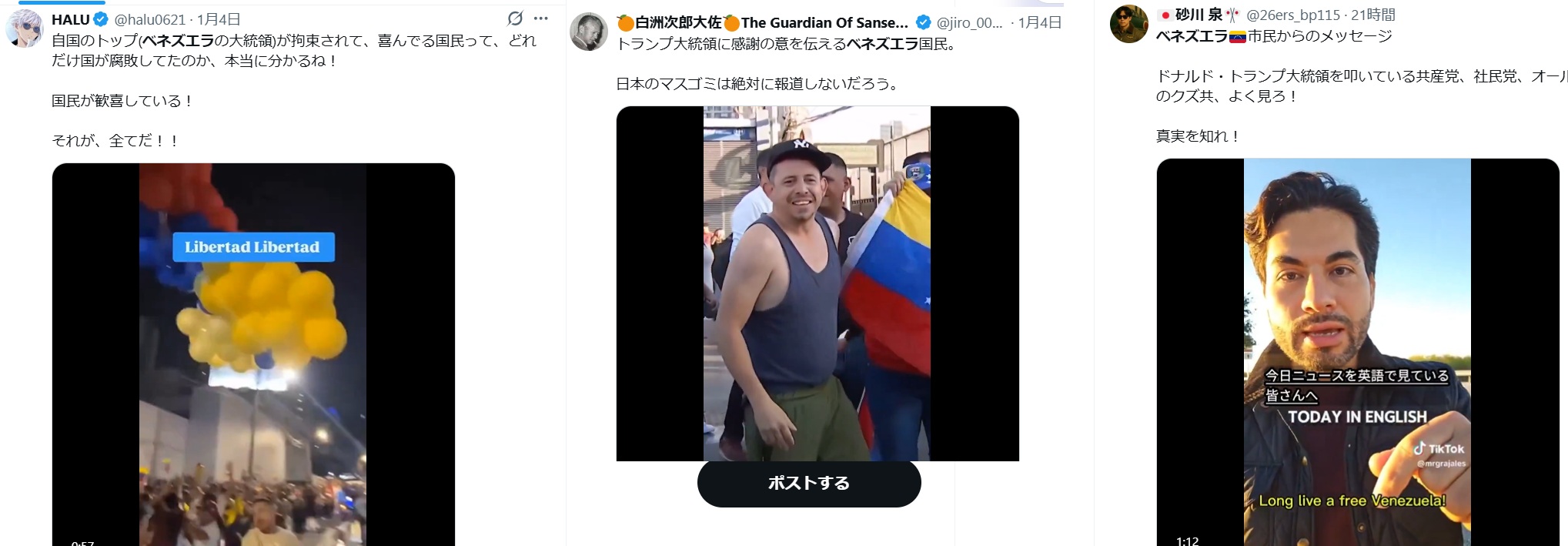Click the Venezuela flag emoji in the third post

(1238, 36)
